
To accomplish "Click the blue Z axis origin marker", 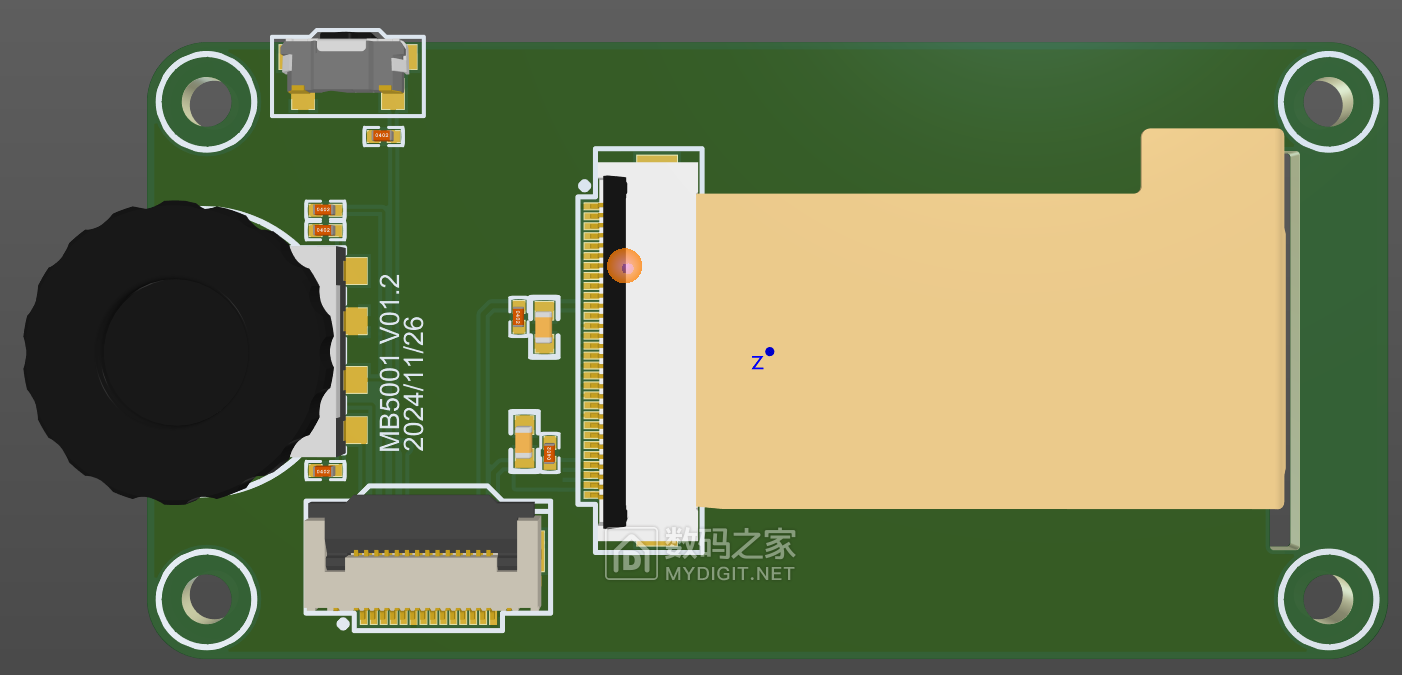I will (x=769, y=352).
